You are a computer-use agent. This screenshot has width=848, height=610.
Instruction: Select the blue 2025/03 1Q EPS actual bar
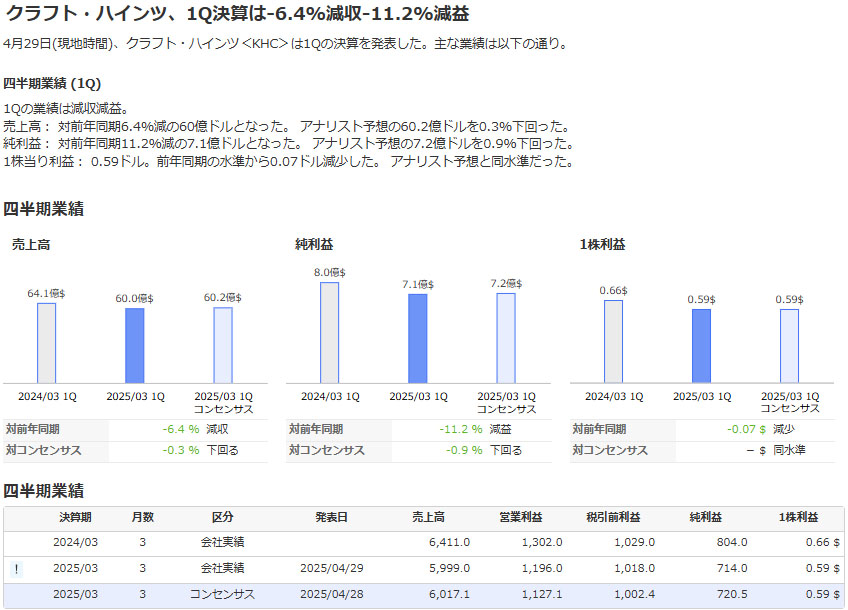pyautogui.click(x=701, y=345)
